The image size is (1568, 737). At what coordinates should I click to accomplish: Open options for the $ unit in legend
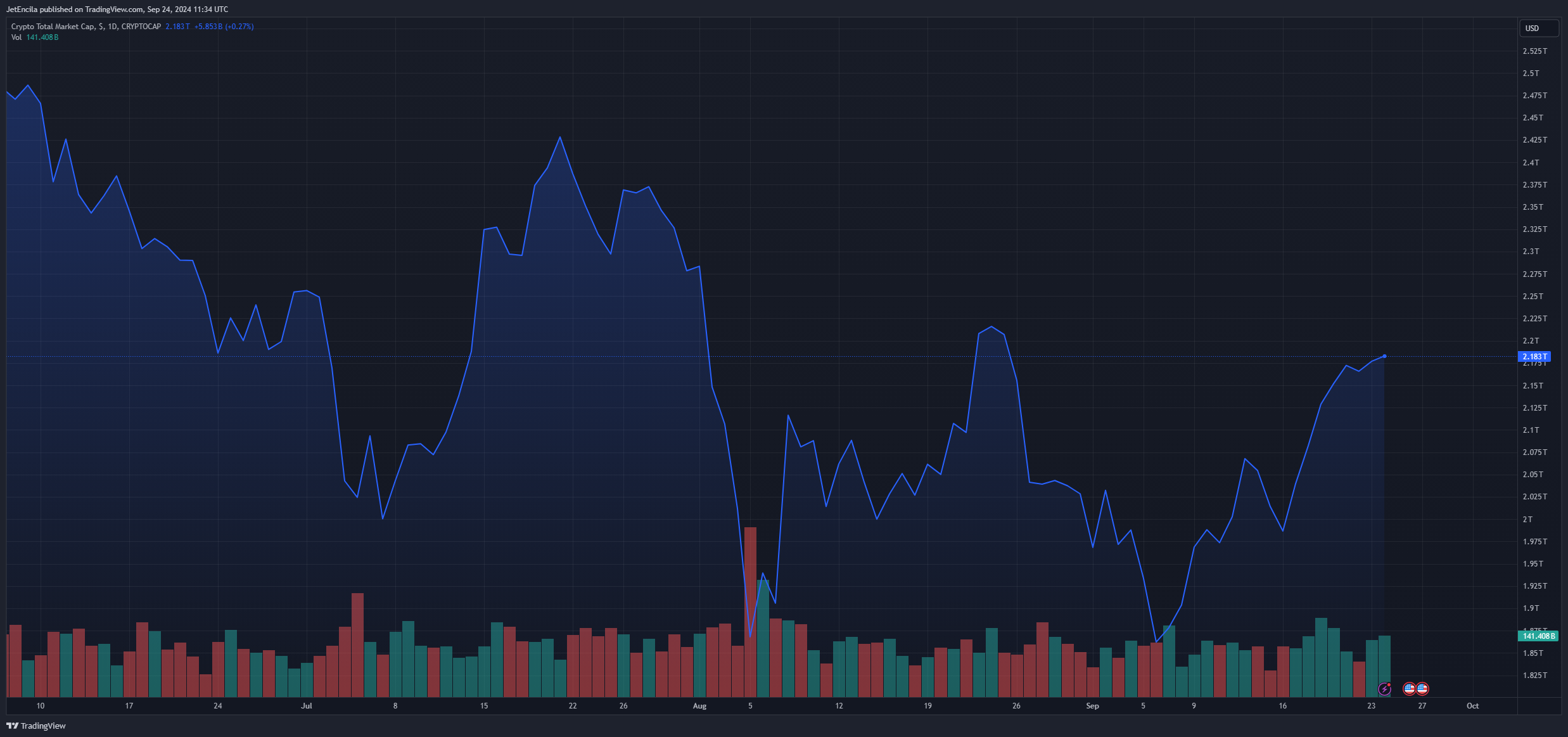tap(101, 27)
